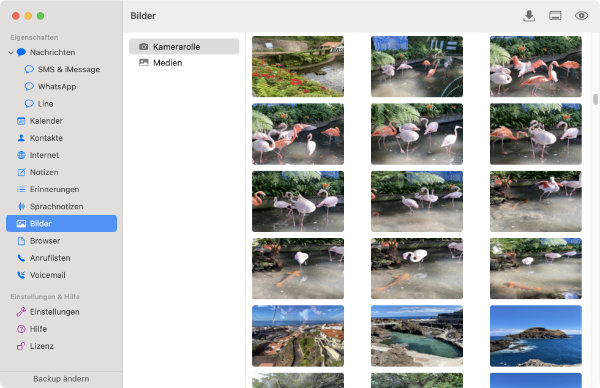The width and height of the screenshot is (600, 388).
Task: Open the coastal town rooftops photo
Action: 298,336
